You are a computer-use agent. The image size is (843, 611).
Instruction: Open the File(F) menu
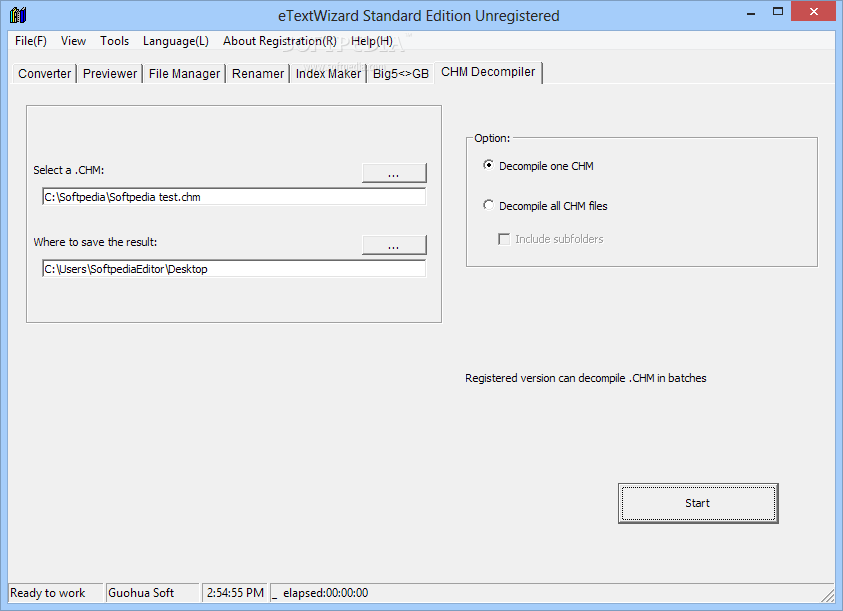coord(31,41)
